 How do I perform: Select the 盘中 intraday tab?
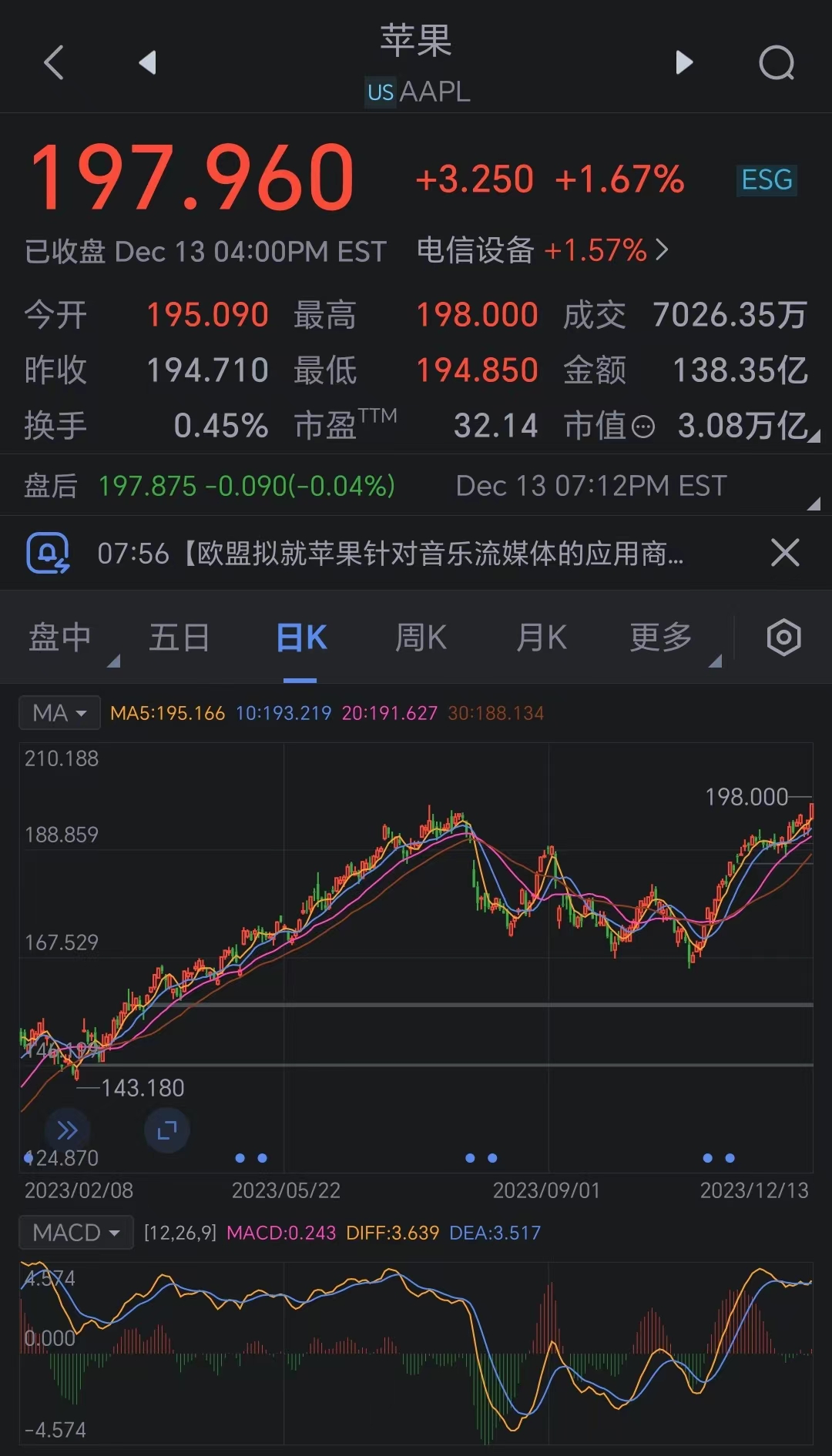60,638
